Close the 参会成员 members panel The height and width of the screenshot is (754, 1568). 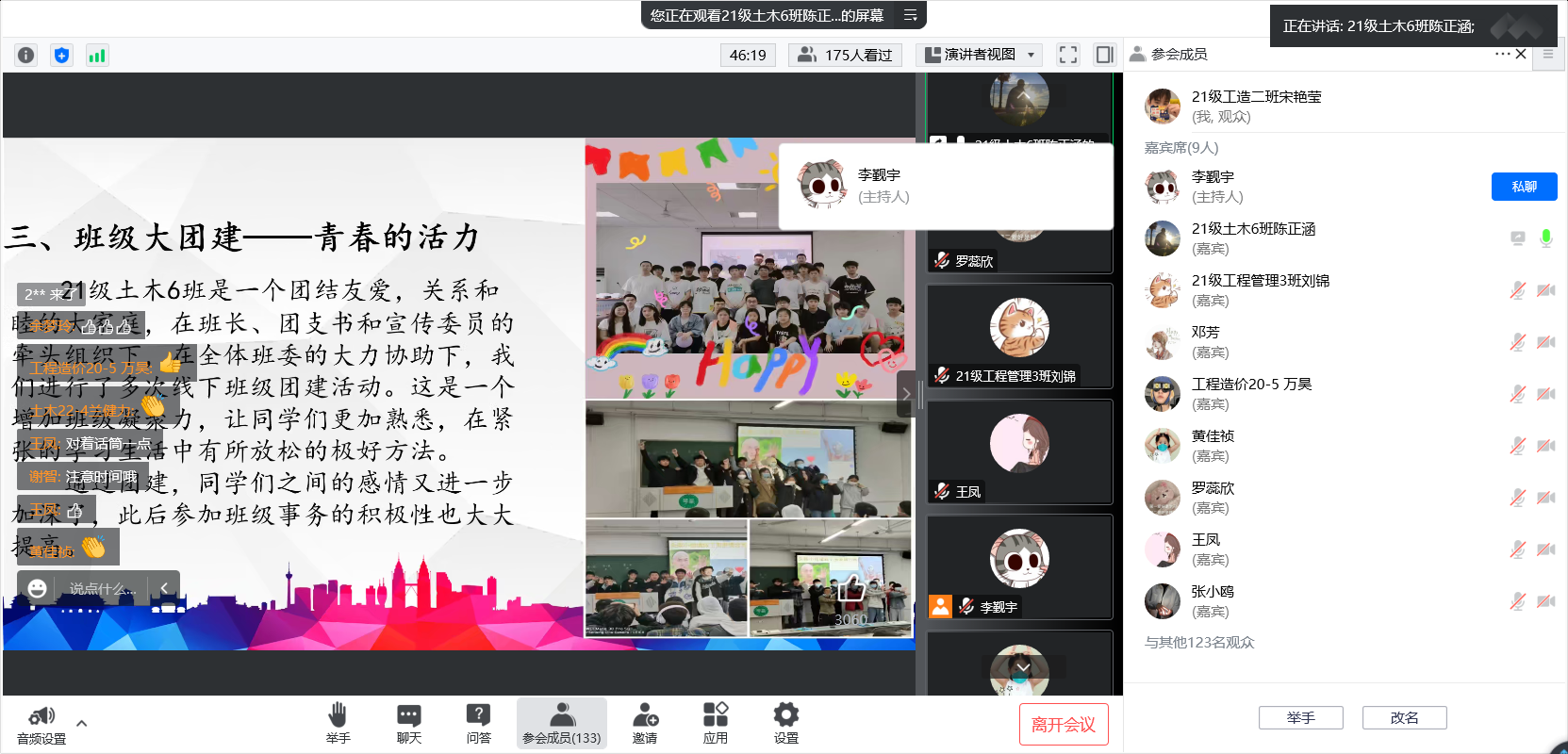[x=1521, y=54]
